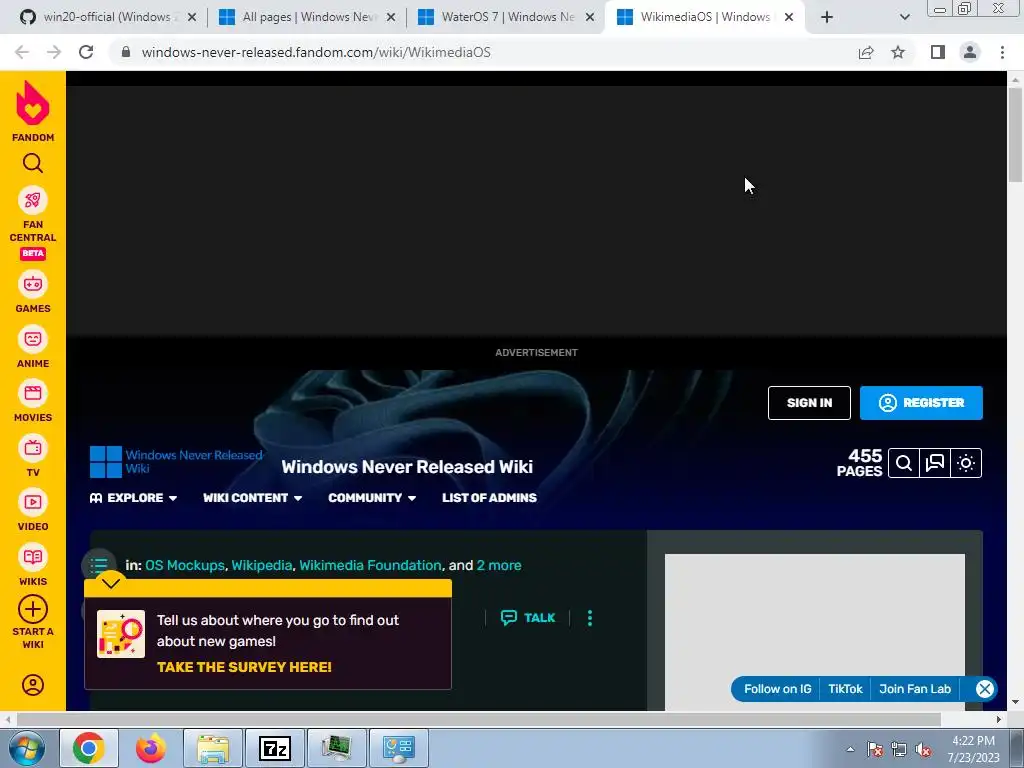
Task: Toggle light/dark theme sun icon
Action: (x=967, y=463)
